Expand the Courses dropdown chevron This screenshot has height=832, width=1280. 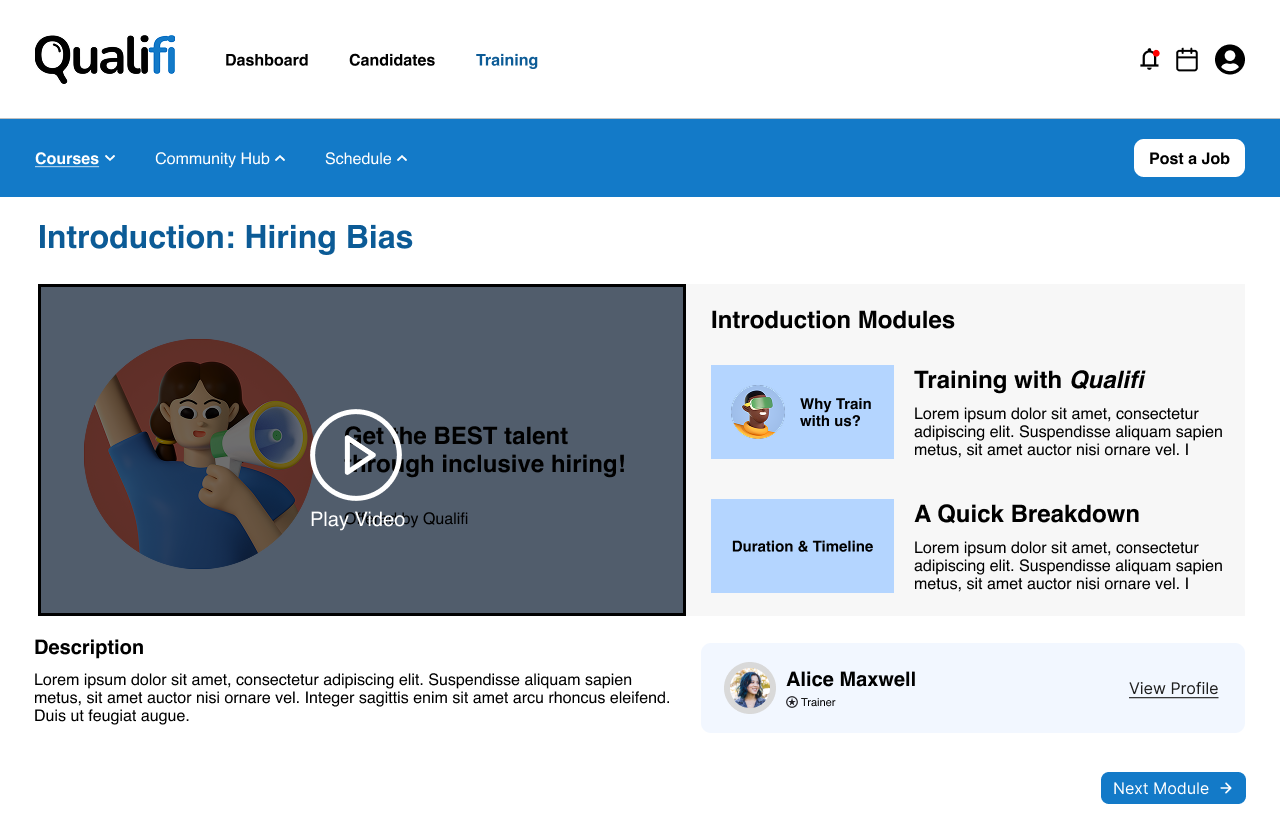[110, 158]
